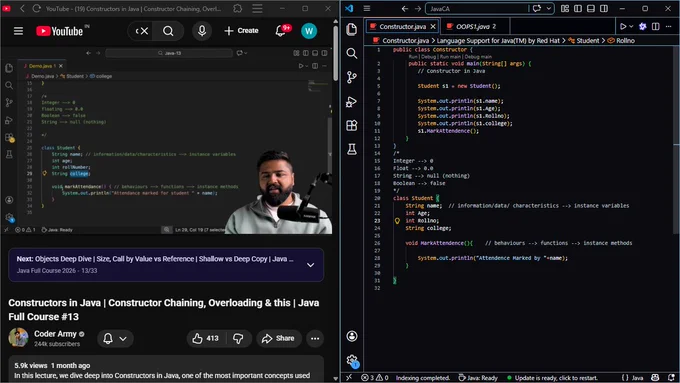Open the VS Code Explorer panel

pos(352,29)
